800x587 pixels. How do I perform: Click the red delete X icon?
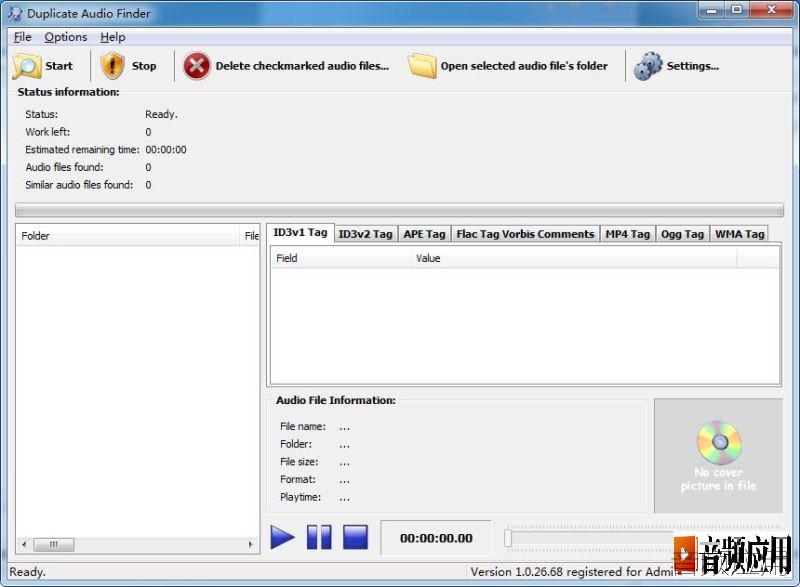[196, 66]
